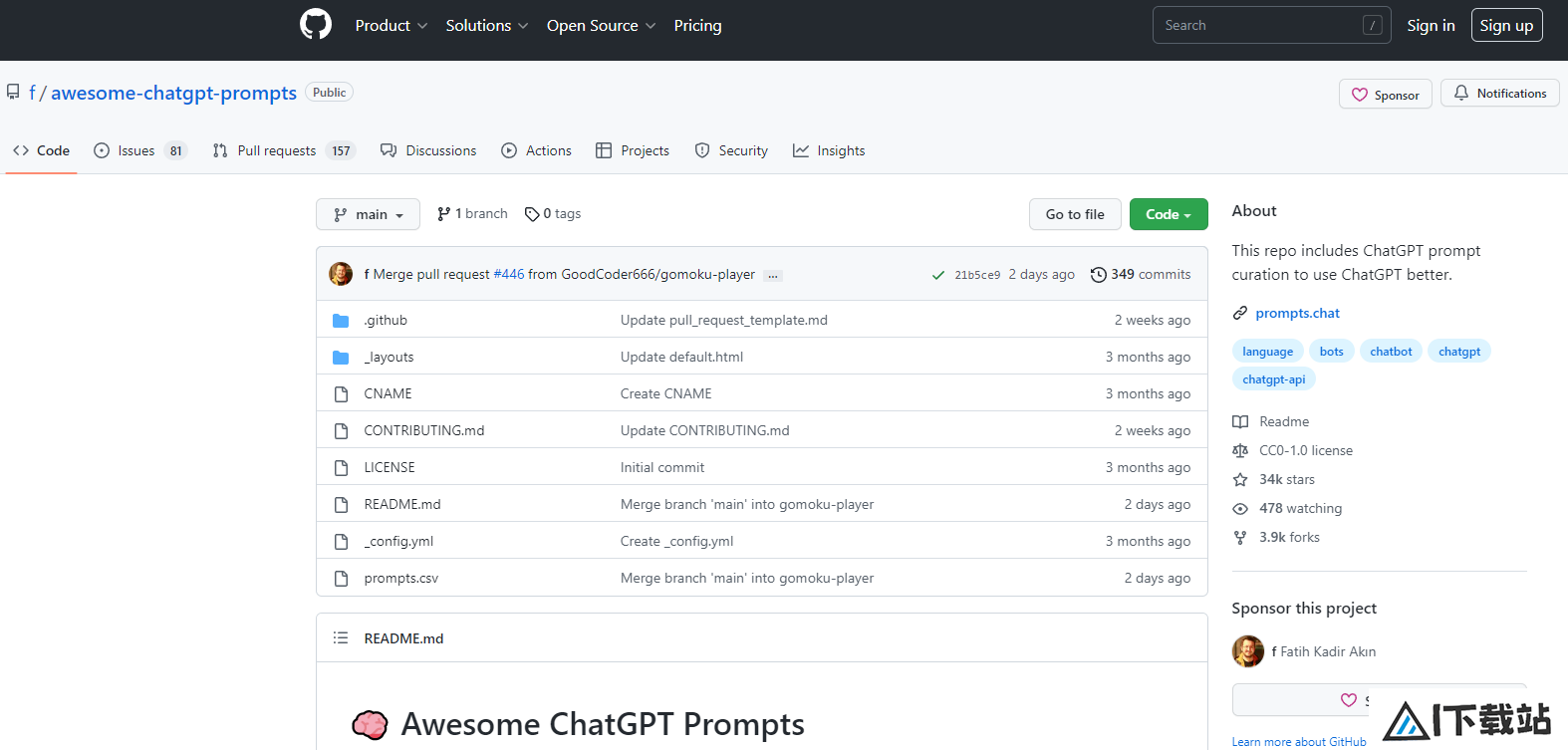Select the chatgpt-api topic tag
Screen dimensions: 1568x750
(1274, 379)
